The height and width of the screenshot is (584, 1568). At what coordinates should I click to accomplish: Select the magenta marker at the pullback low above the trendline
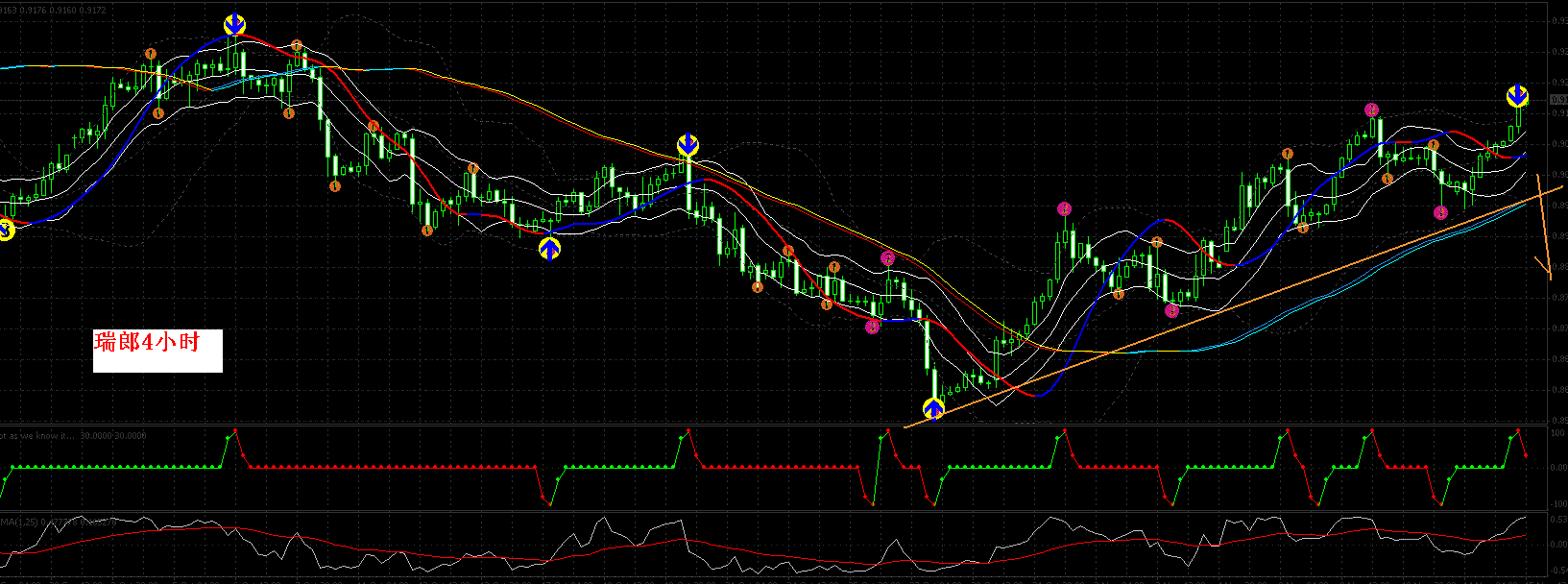click(1171, 310)
